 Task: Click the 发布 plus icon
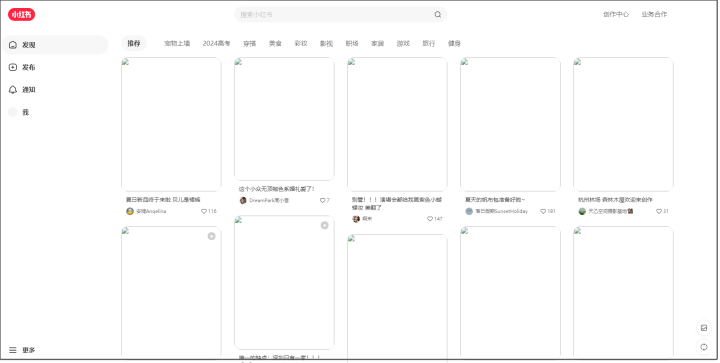coord(13,67)
